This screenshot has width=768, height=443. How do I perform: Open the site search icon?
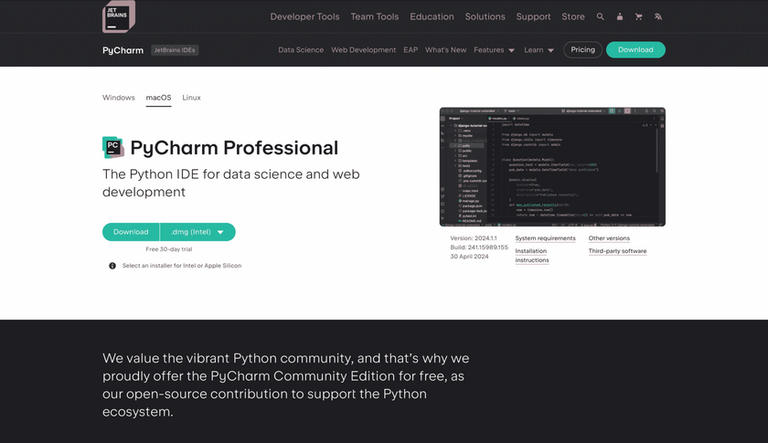(600, 17)
